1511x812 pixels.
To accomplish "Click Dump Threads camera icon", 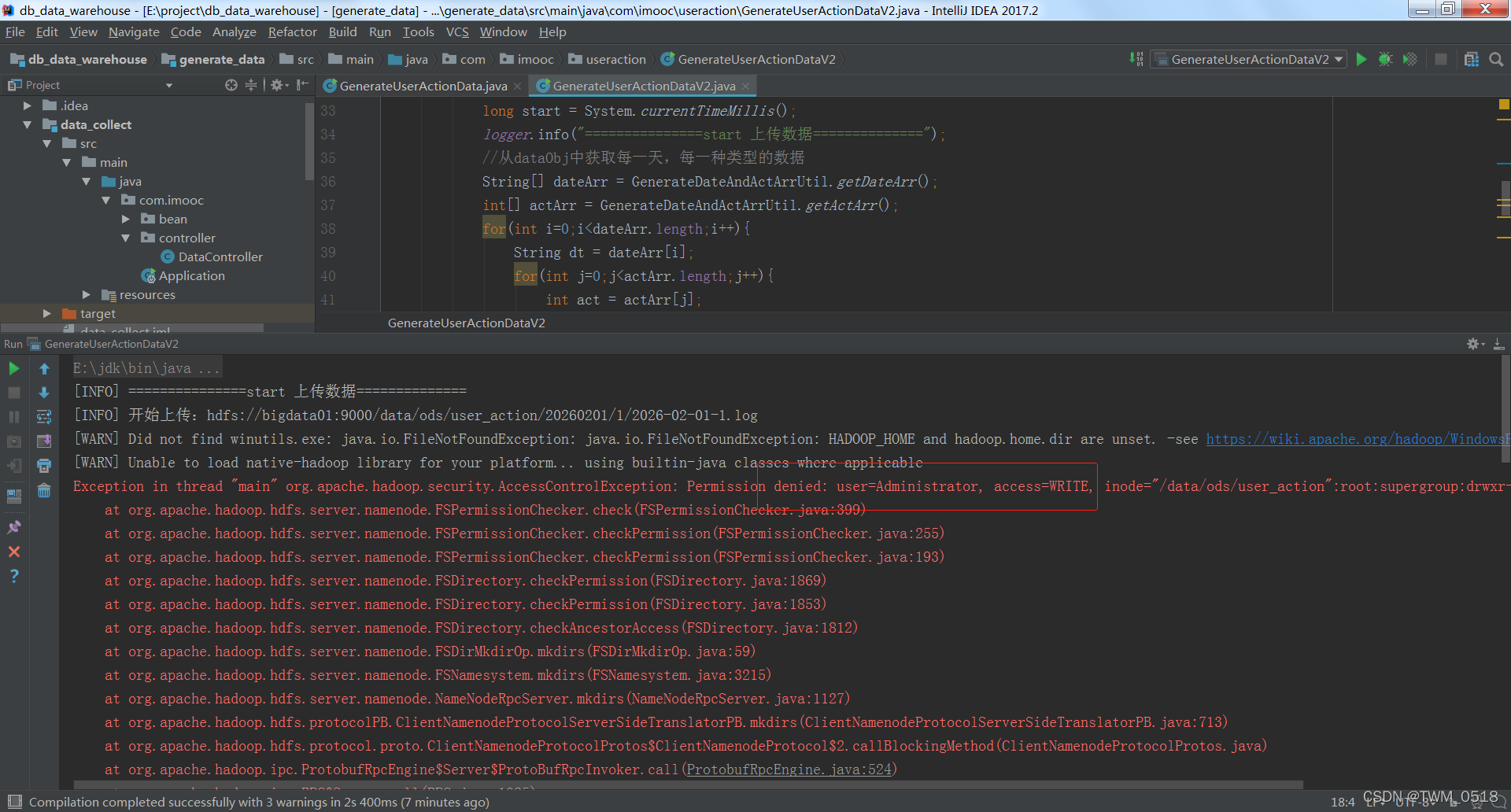I will tap(14, 441).
